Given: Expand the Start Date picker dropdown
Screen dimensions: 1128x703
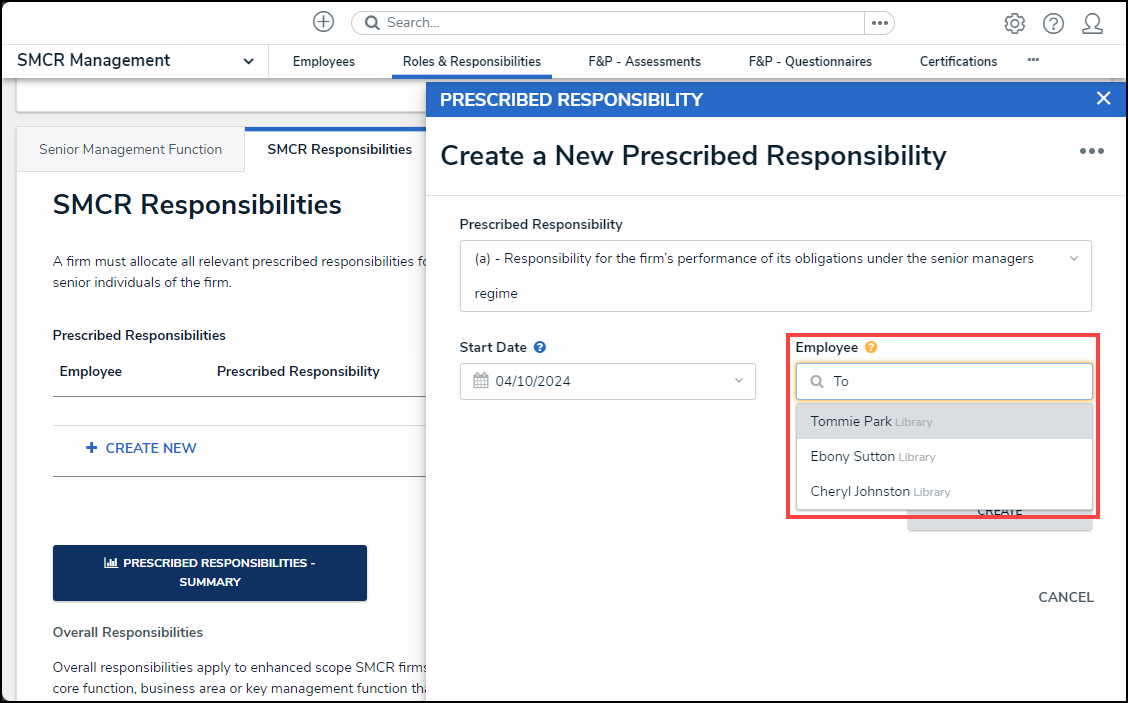Looking at the screenshot, I should [x=739, y=381].
